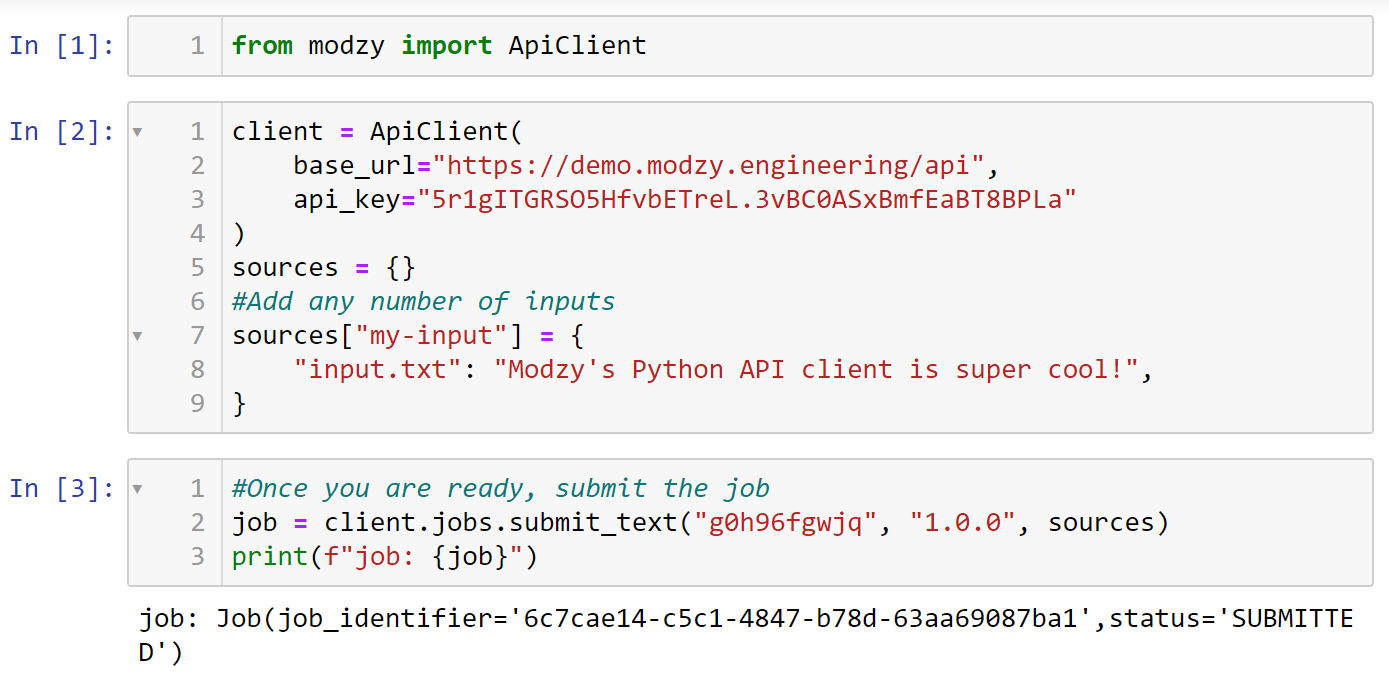
Task: Click the status='SUBMITTE output text
Action: 1231,620
